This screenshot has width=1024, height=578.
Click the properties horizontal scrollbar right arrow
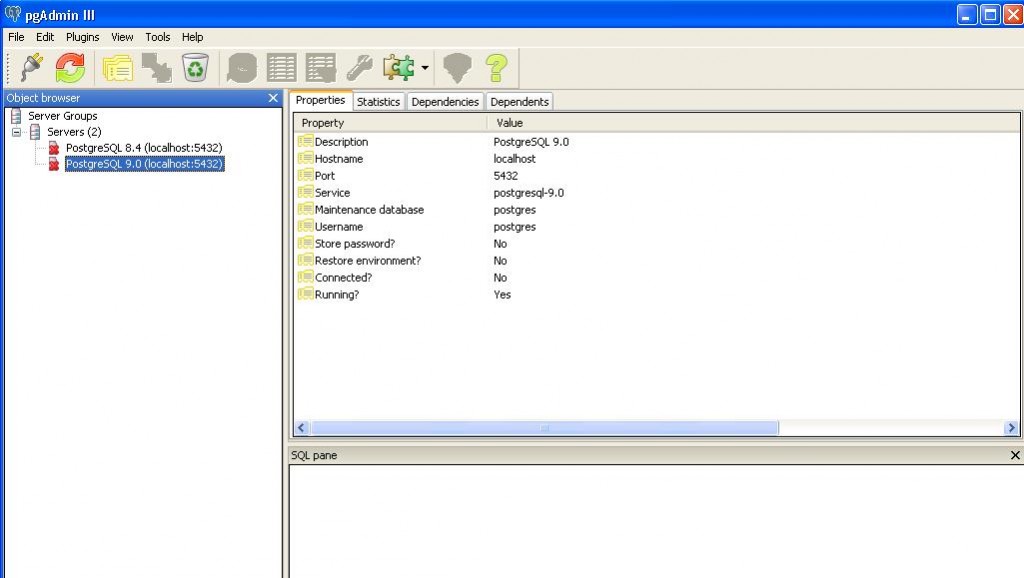tap(1011, 428)
